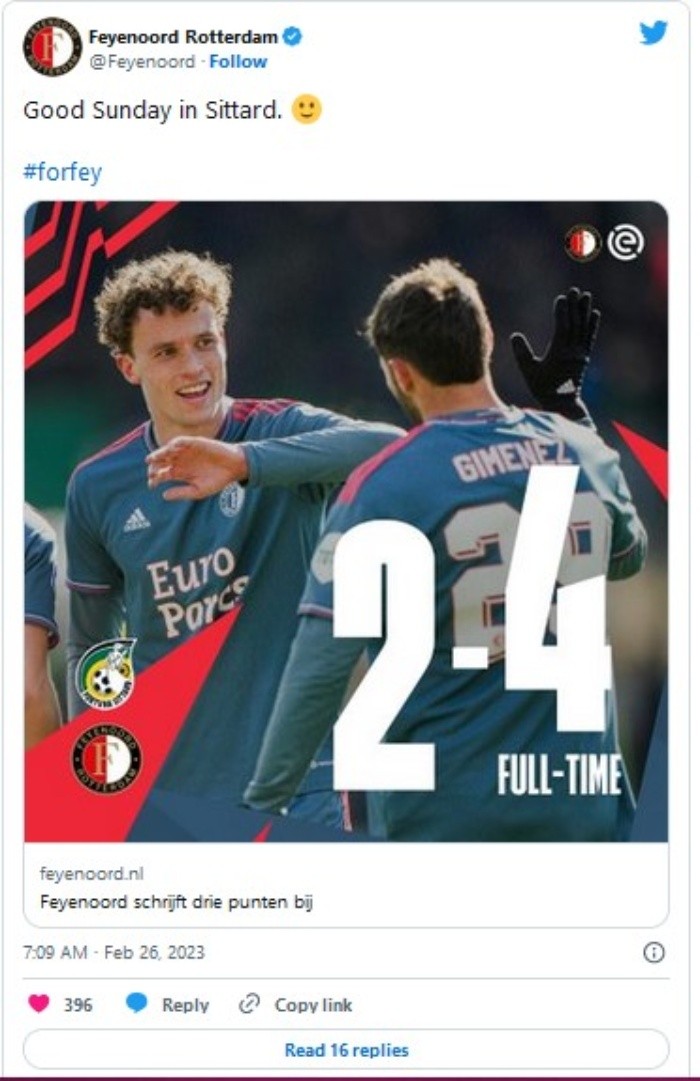Click Feyenoord Rotterdam display name
The image size is (700, 1081).
183,37
